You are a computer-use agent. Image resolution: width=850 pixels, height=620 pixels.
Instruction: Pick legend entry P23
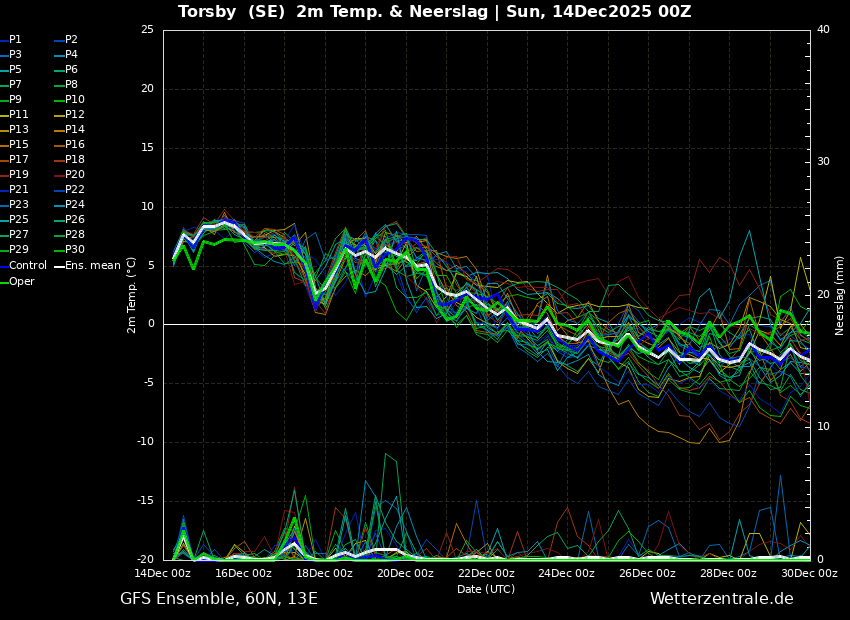pyautogui.click(x=15, y=204)
